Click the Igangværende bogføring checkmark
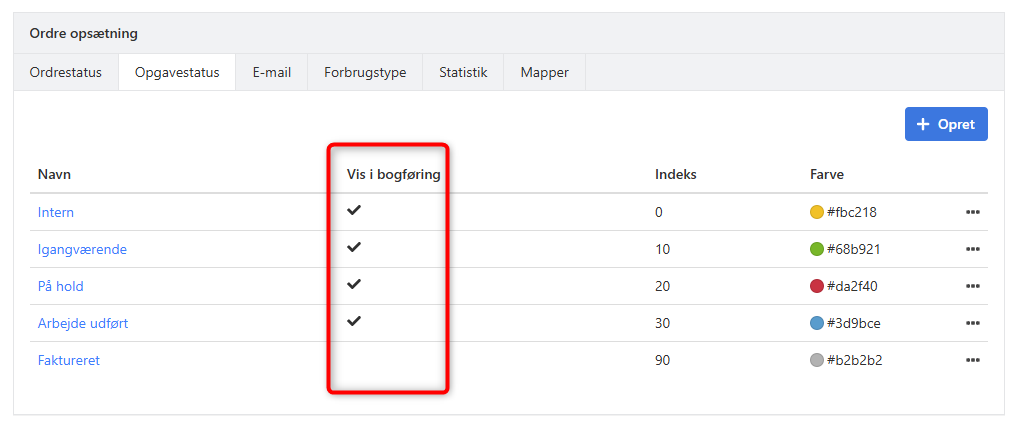The image size is (1019, 430). pyautogui.click(x=354, y=248)
